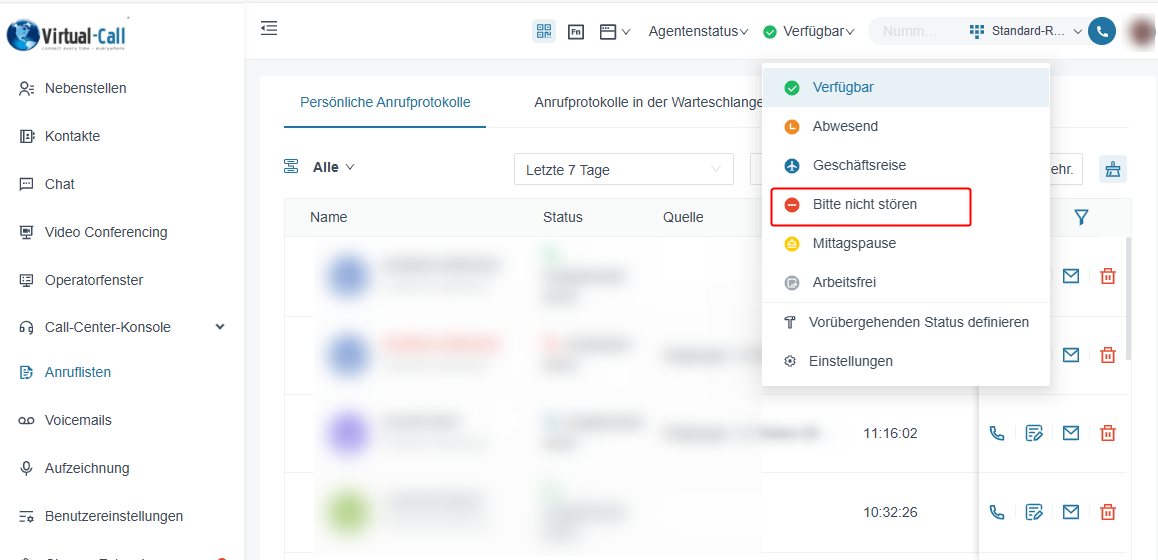Open the window layout icon in top bar
The height and width of the screenshot is (560, 1158).
coord(608,32)
